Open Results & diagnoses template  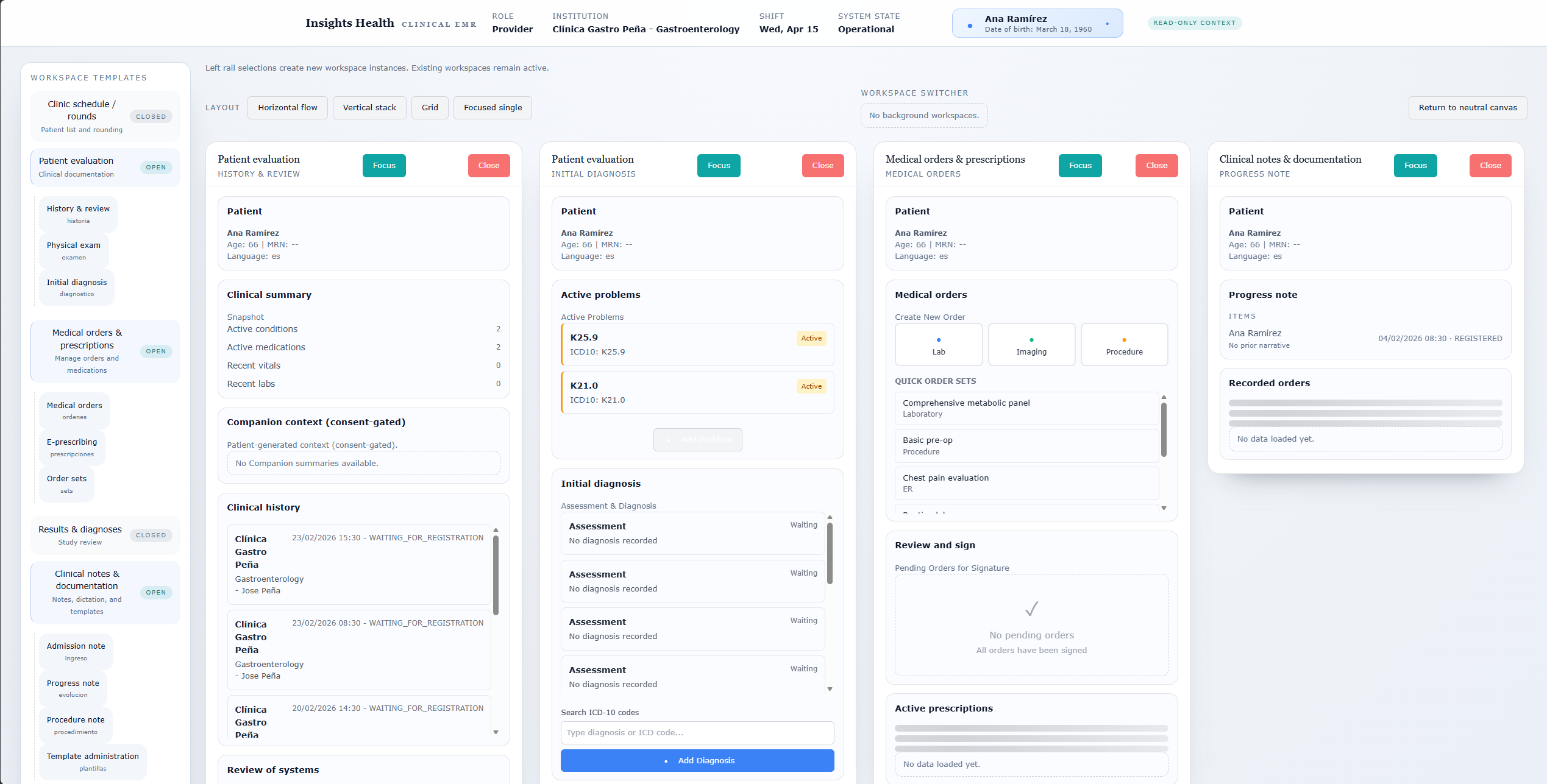click(105, 535)
